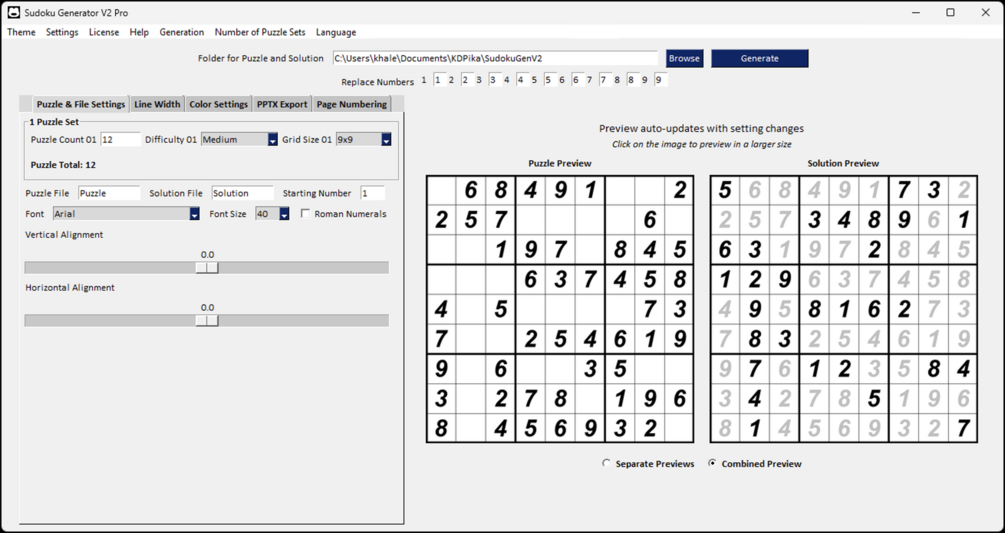The width and height of the screenshot is (1005, 533).
Task: Open the Page Numbering tab
Action: pos(352,104)
